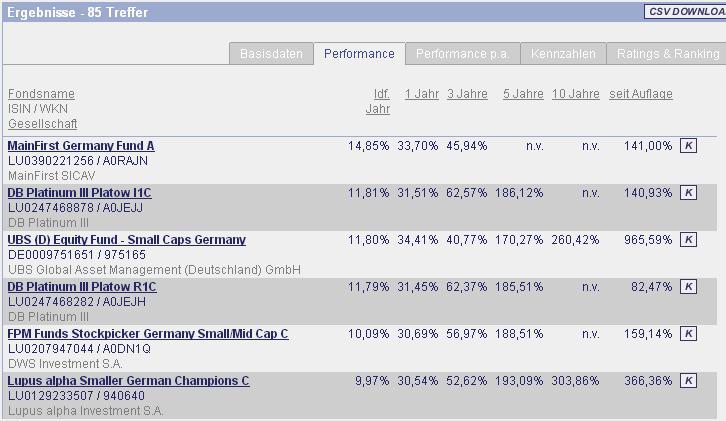
Task: Click K icon for UBS Equity Fund Small Caps
Action: click(688, 240)
